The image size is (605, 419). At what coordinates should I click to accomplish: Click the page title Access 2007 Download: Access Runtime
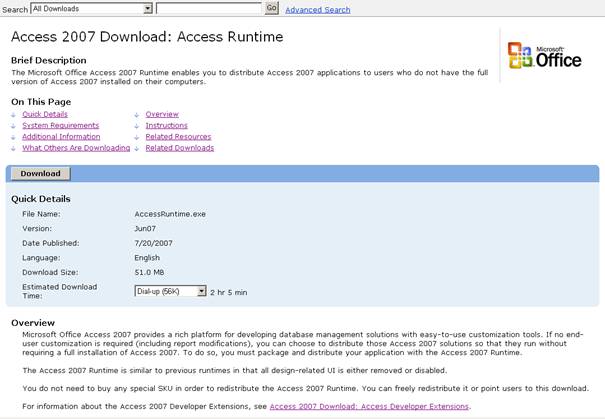point(147,37)
